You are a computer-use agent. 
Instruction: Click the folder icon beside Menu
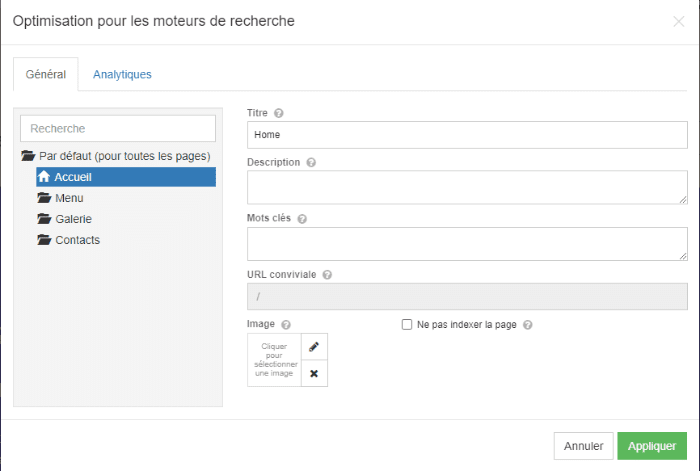[x=44, y=197]
